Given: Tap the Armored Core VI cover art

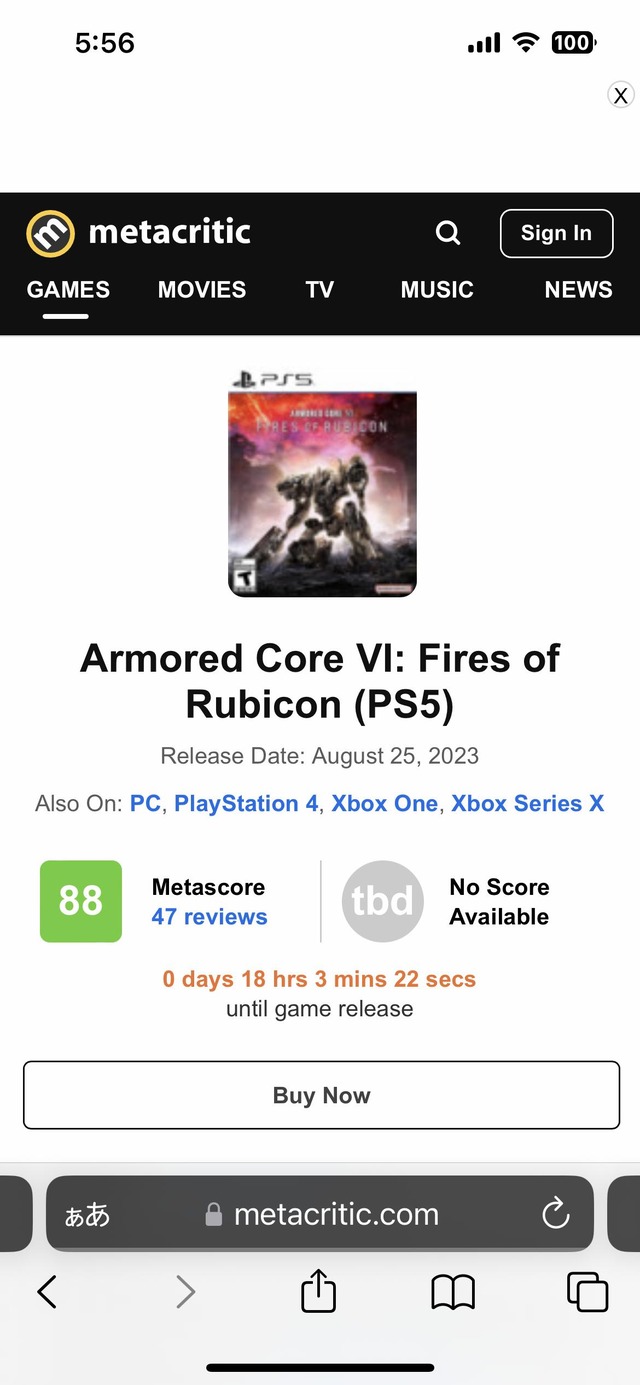Looking at the screenshot, I should click(322, 494).
